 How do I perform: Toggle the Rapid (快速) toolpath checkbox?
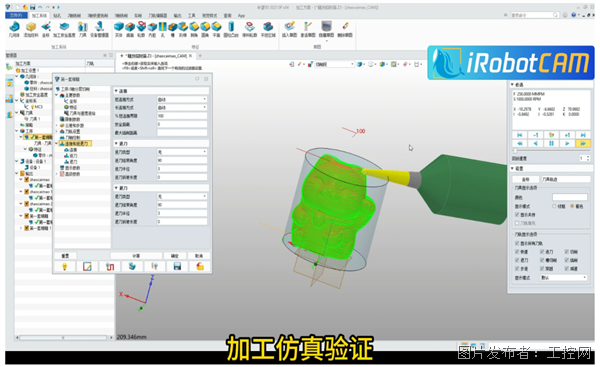tap(517, 252)
